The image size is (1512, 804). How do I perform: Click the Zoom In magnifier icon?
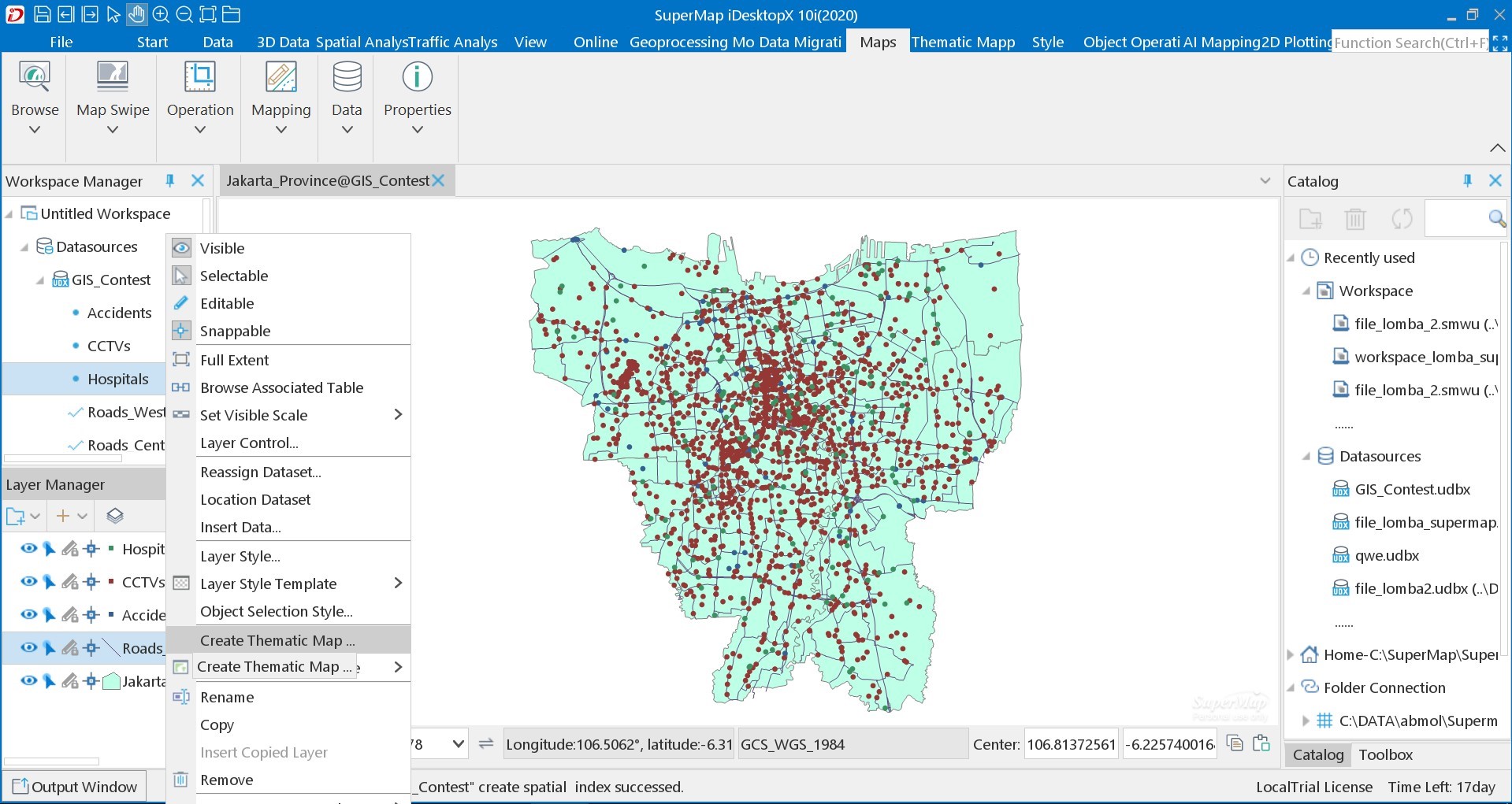(x=161, y=14)
